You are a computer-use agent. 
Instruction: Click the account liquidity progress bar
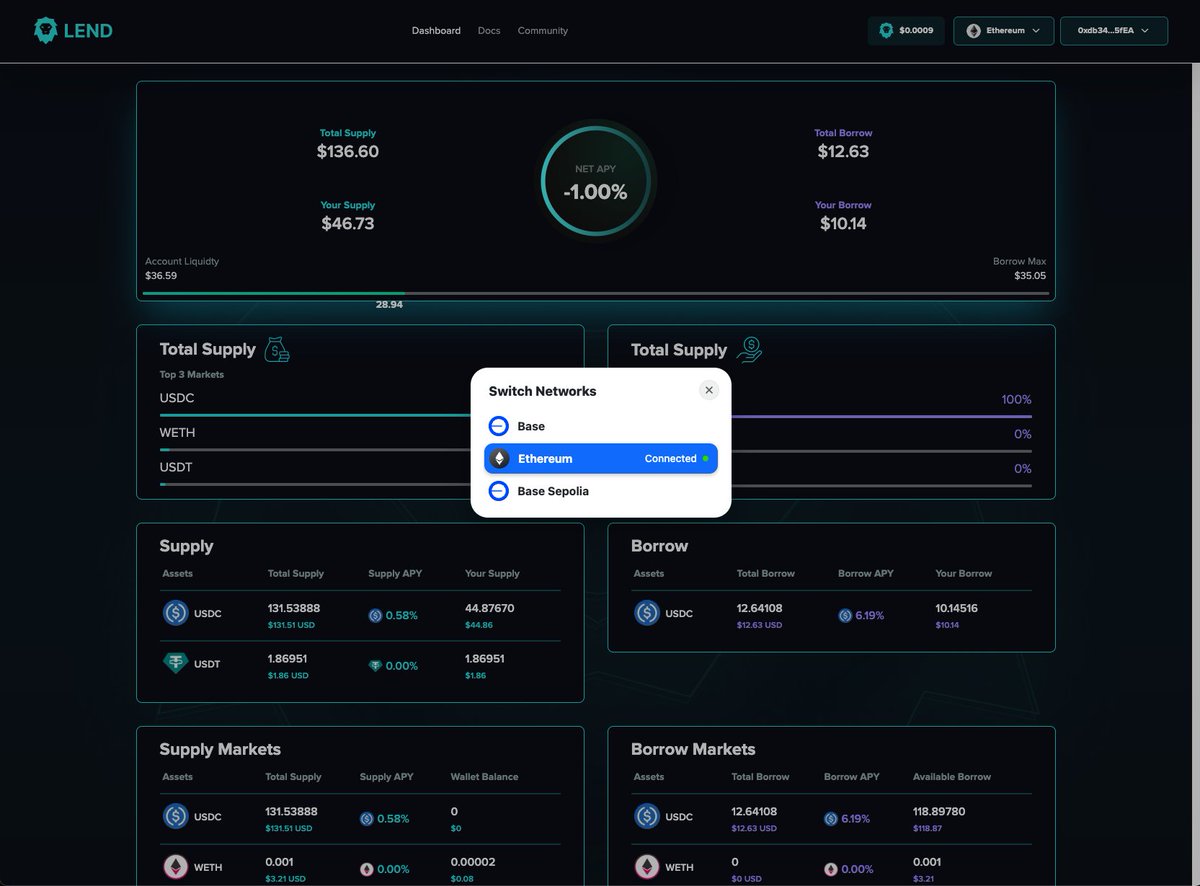point(596,294)
